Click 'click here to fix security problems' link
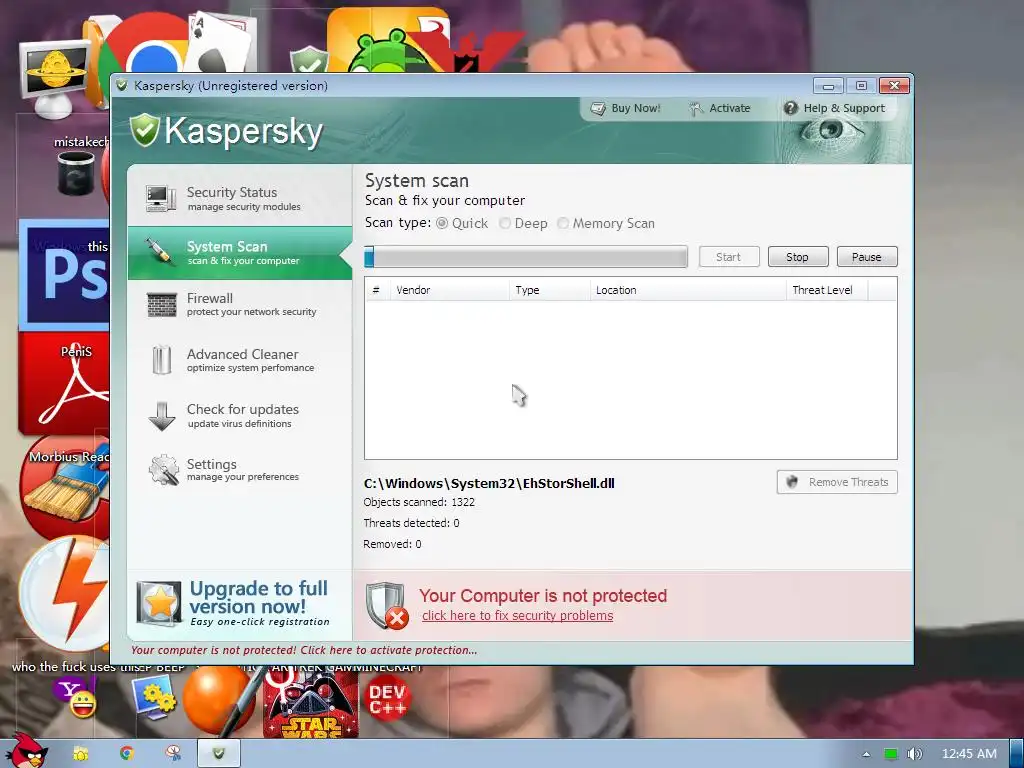 (x=517, y=616)
